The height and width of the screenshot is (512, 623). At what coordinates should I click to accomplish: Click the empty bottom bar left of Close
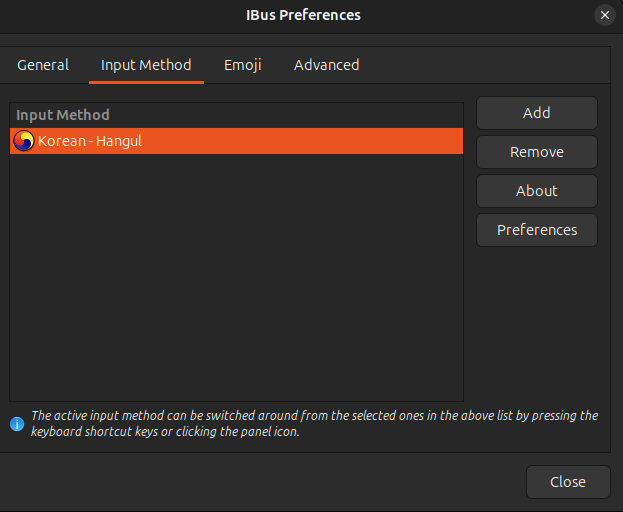pos(260,482)
